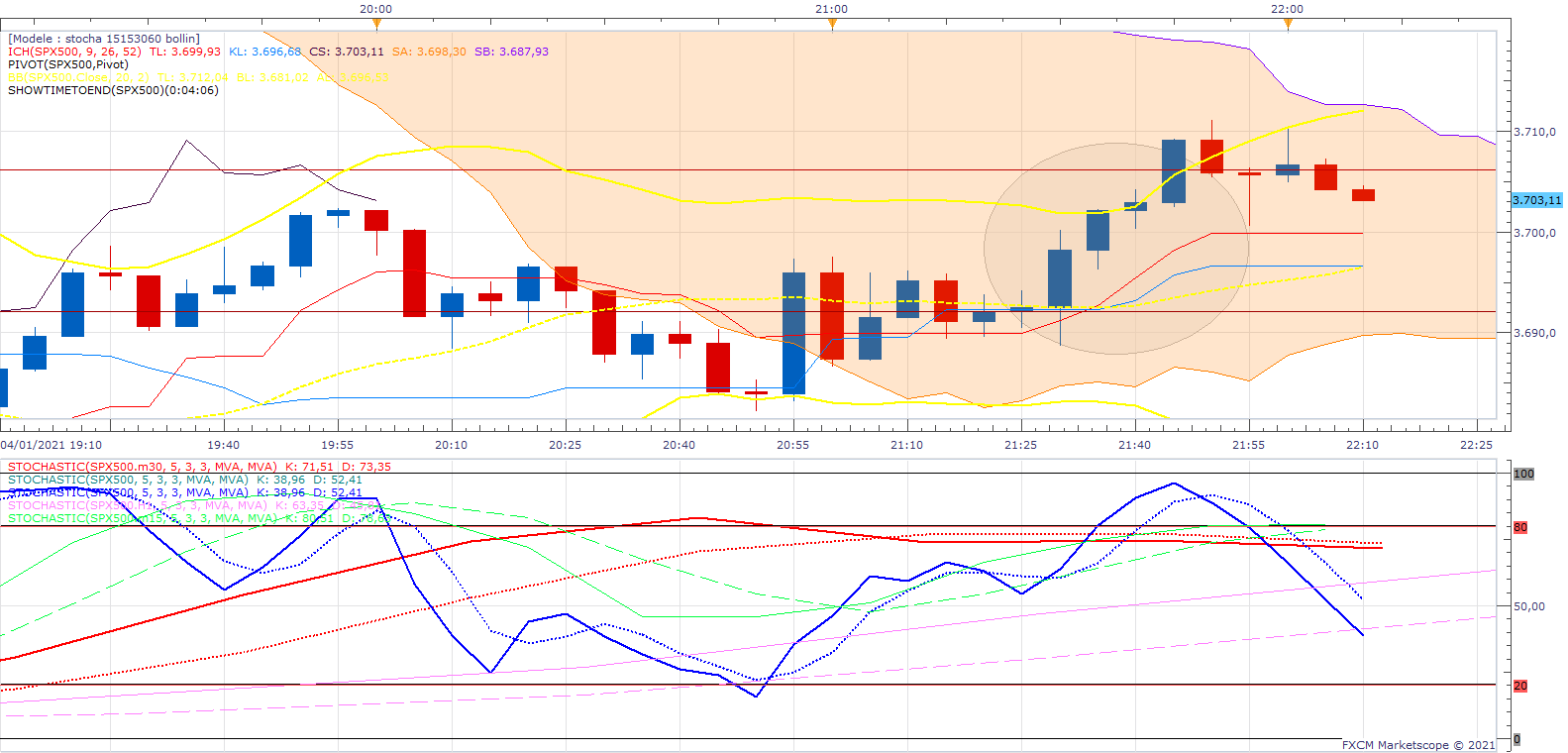Select the red STOCHASTIC(SPX500.m30) label
1568x753 pixels.
pos(143,467)
